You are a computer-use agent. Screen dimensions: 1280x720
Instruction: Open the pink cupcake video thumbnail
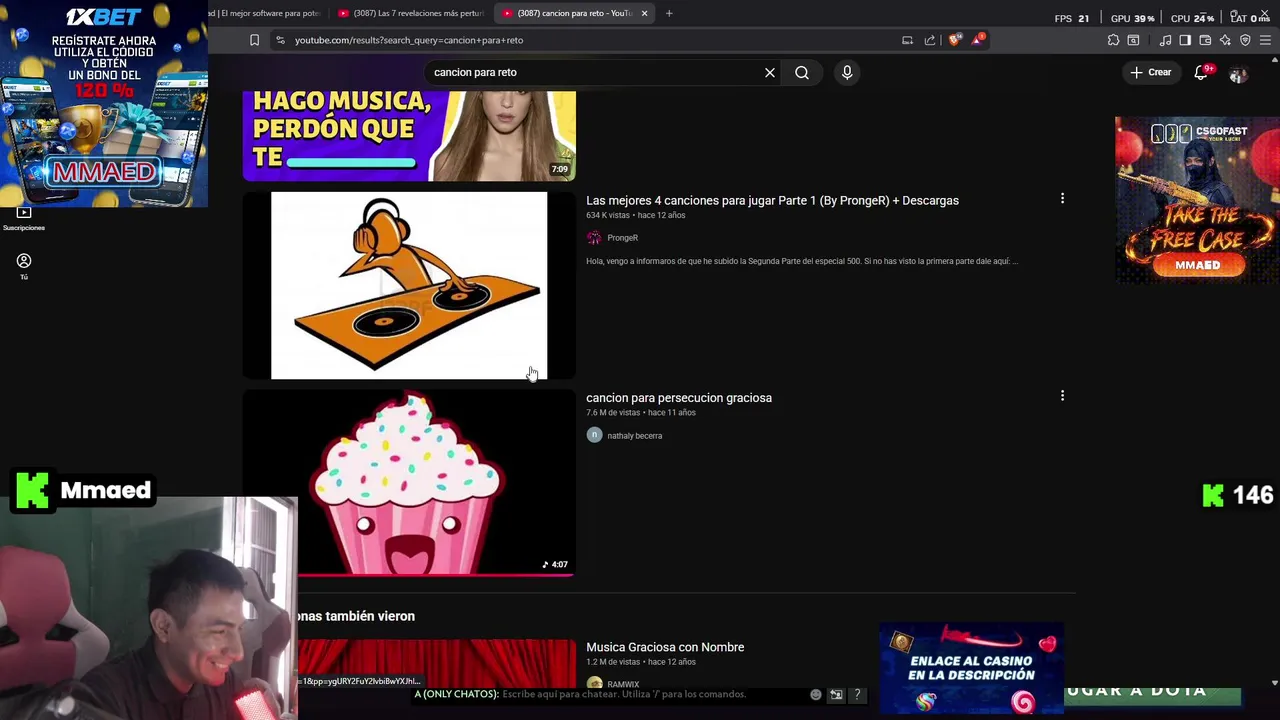tap(409, 484)
